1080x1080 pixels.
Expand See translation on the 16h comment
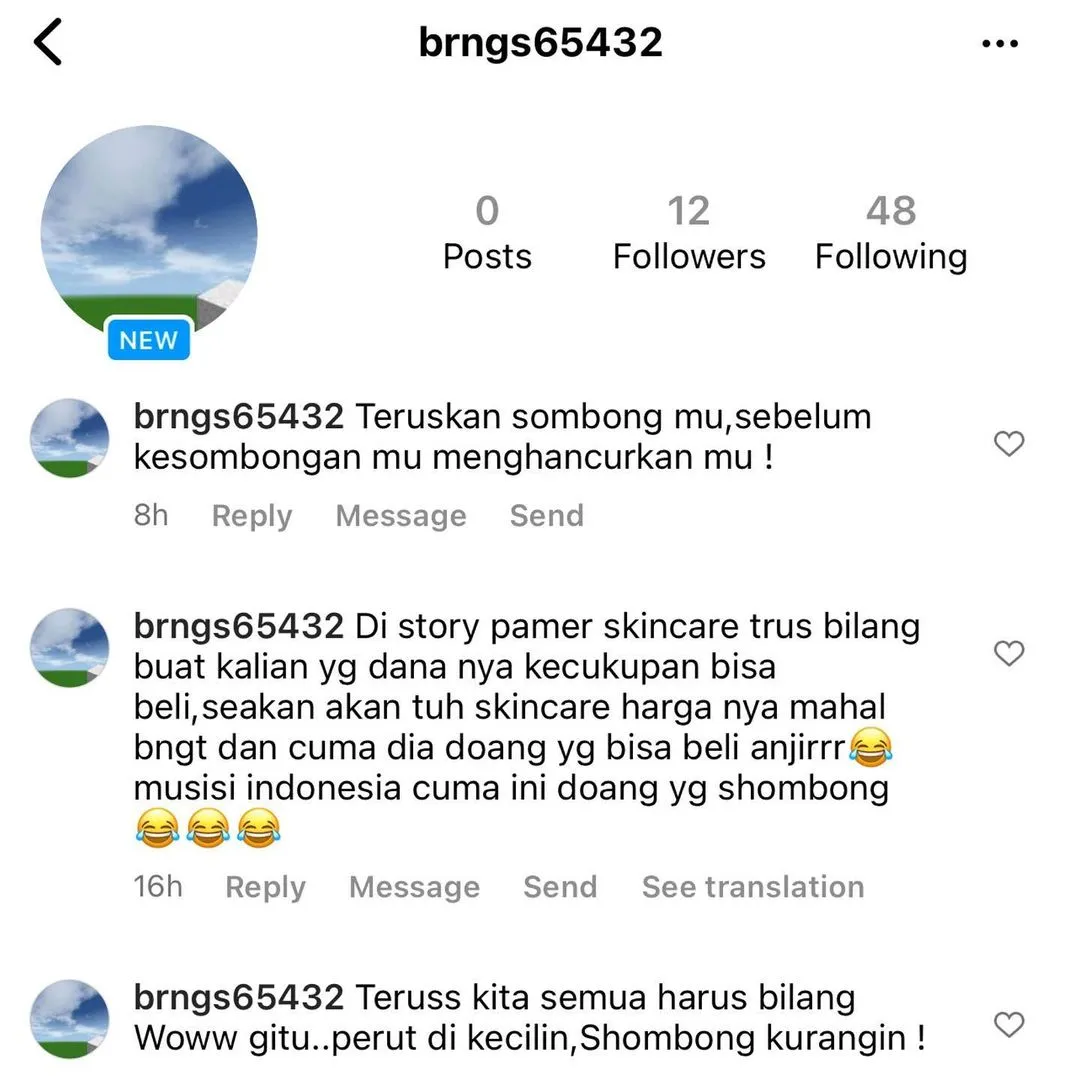754,886
